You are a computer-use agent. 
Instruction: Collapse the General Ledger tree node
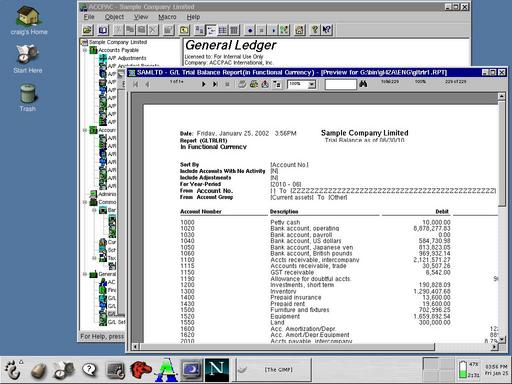(85, 274)
